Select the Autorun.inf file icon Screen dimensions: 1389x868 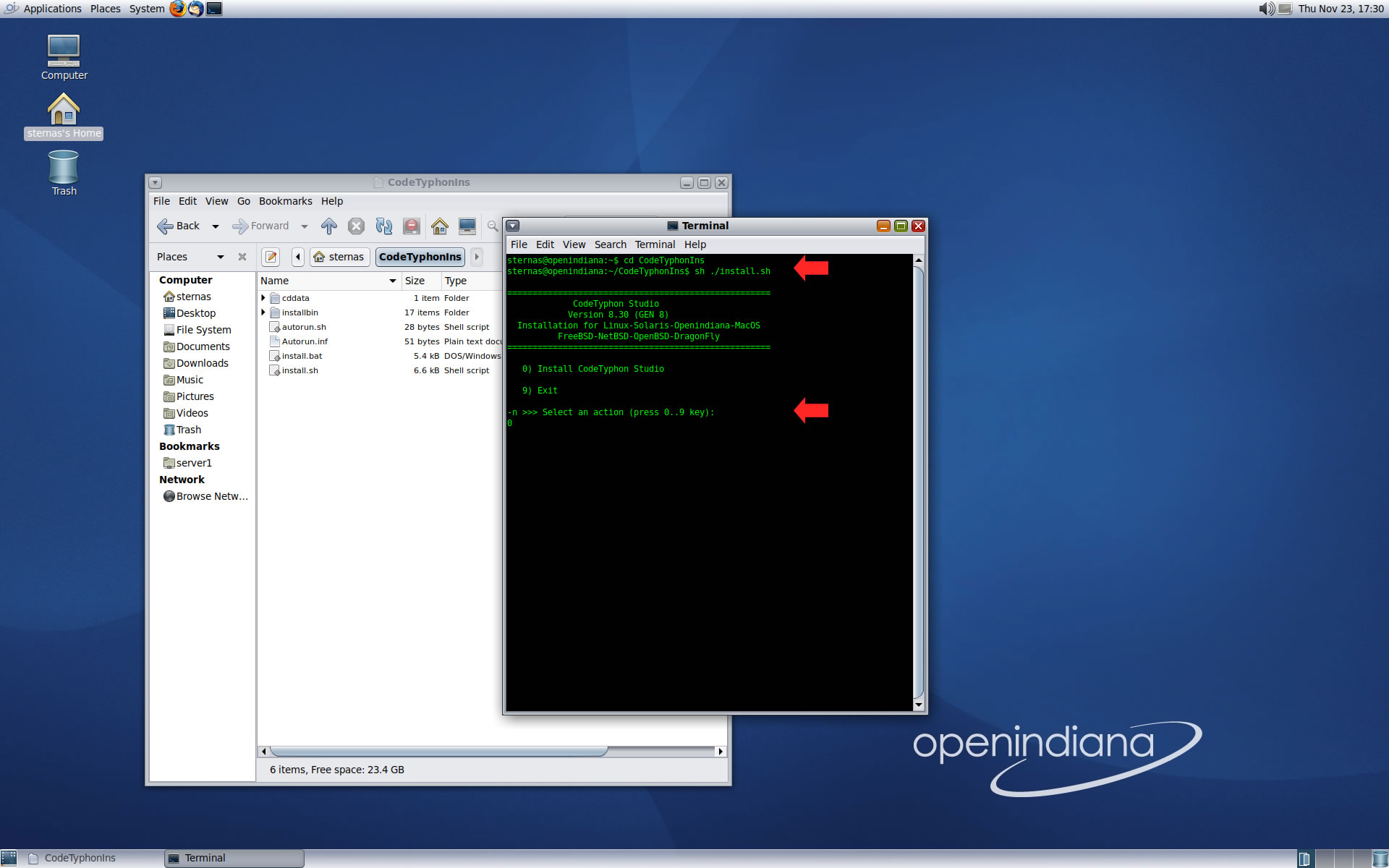(x=275, y=341)
